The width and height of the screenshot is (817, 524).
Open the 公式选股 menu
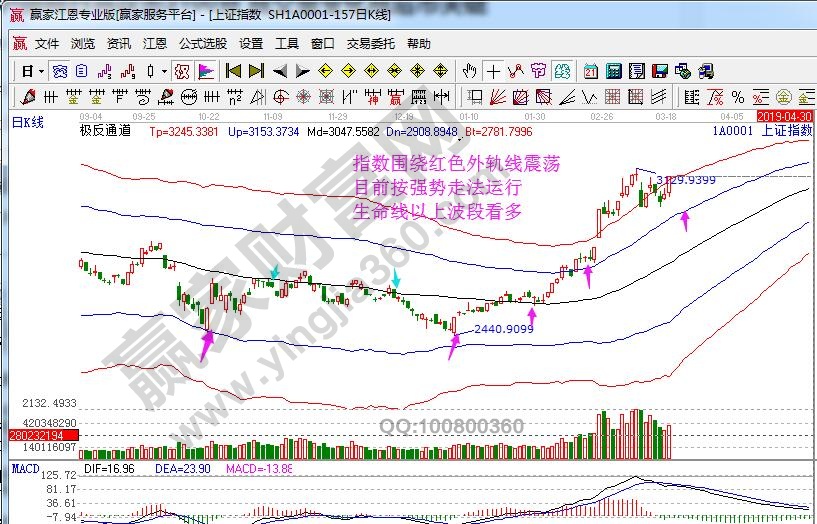click(x=203, y=44)
